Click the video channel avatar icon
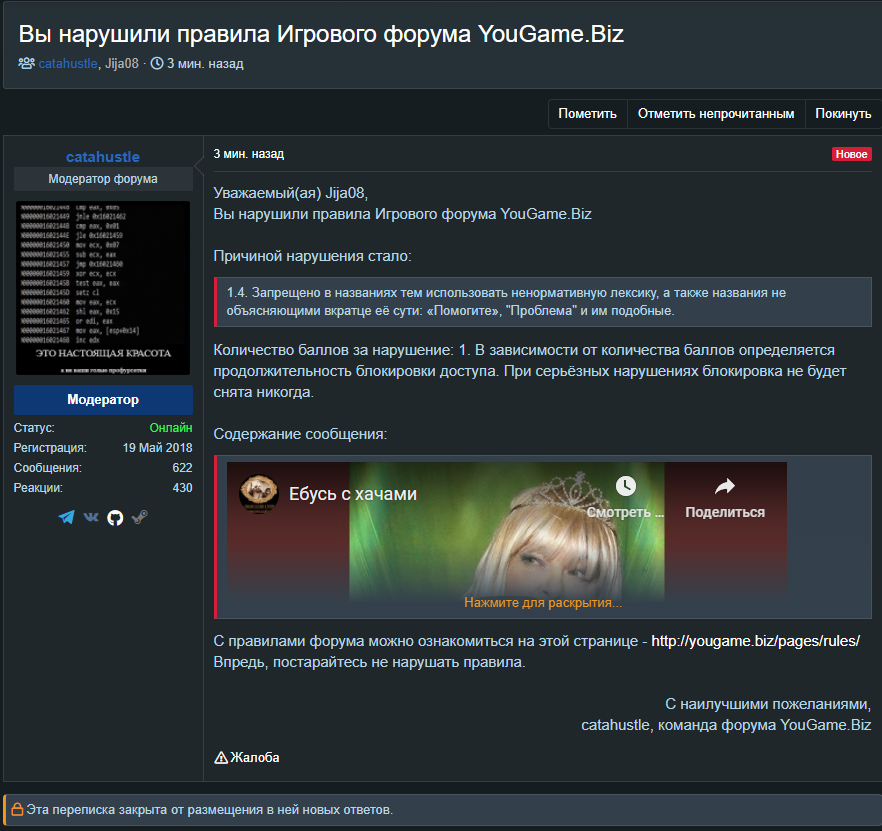The width and height of the screenshot is (882, 831). (259, 493)
